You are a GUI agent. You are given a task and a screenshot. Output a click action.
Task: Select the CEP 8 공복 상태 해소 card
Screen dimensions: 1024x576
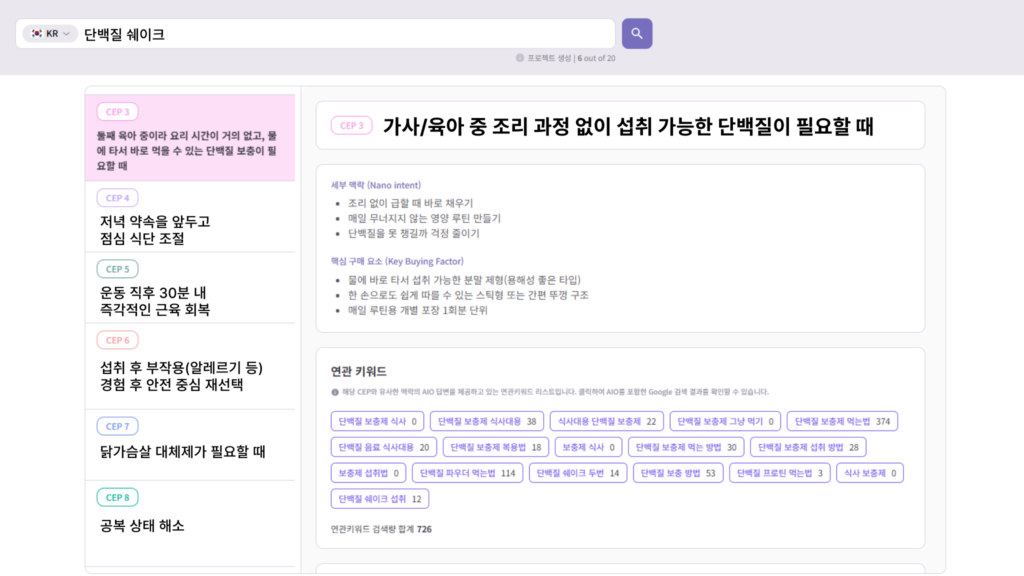coord(190,510)
